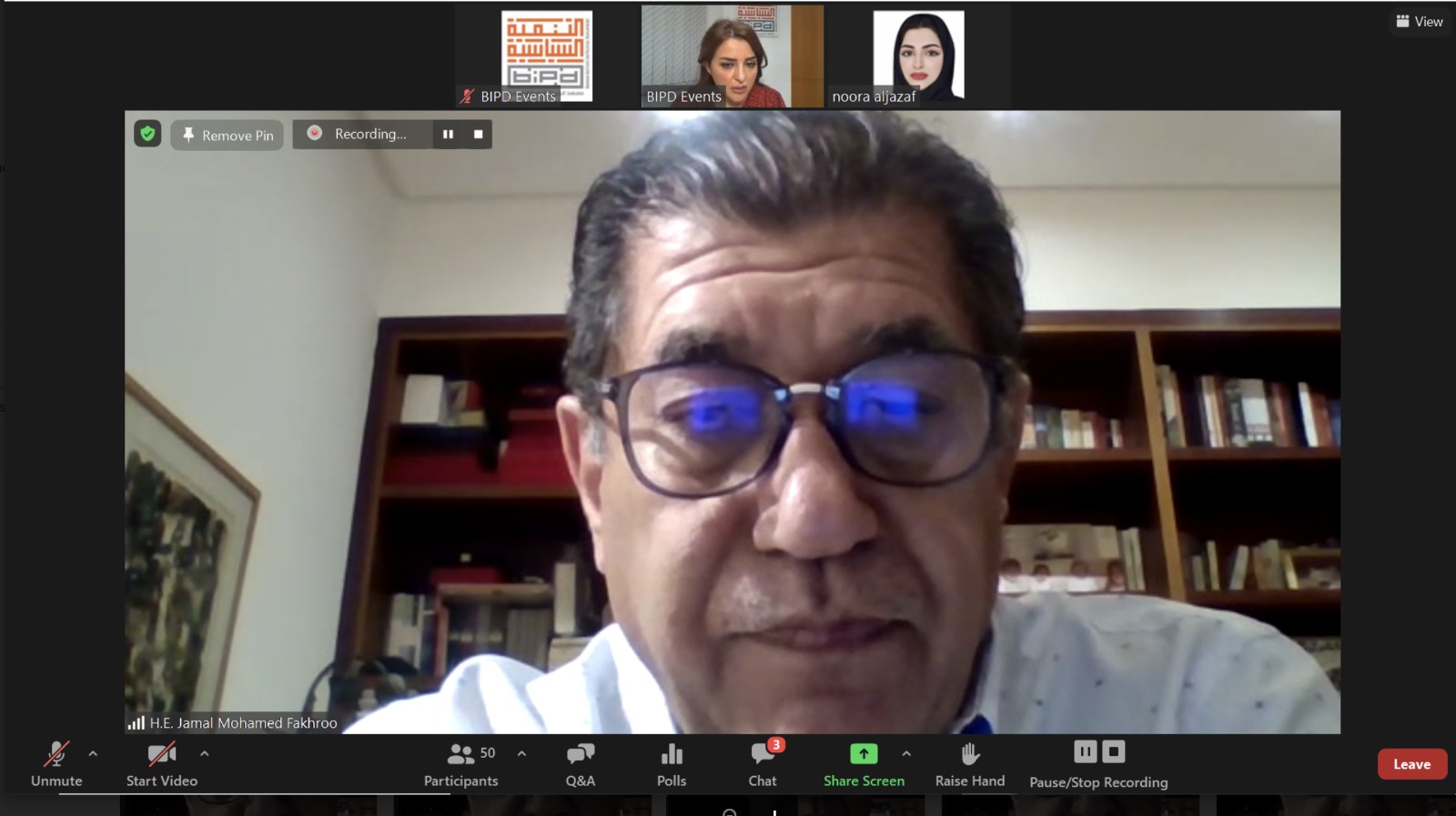Viewport: 1456px width, 816px height.
Task: Open the View layout menu
Action: [x=1420, y=21]
